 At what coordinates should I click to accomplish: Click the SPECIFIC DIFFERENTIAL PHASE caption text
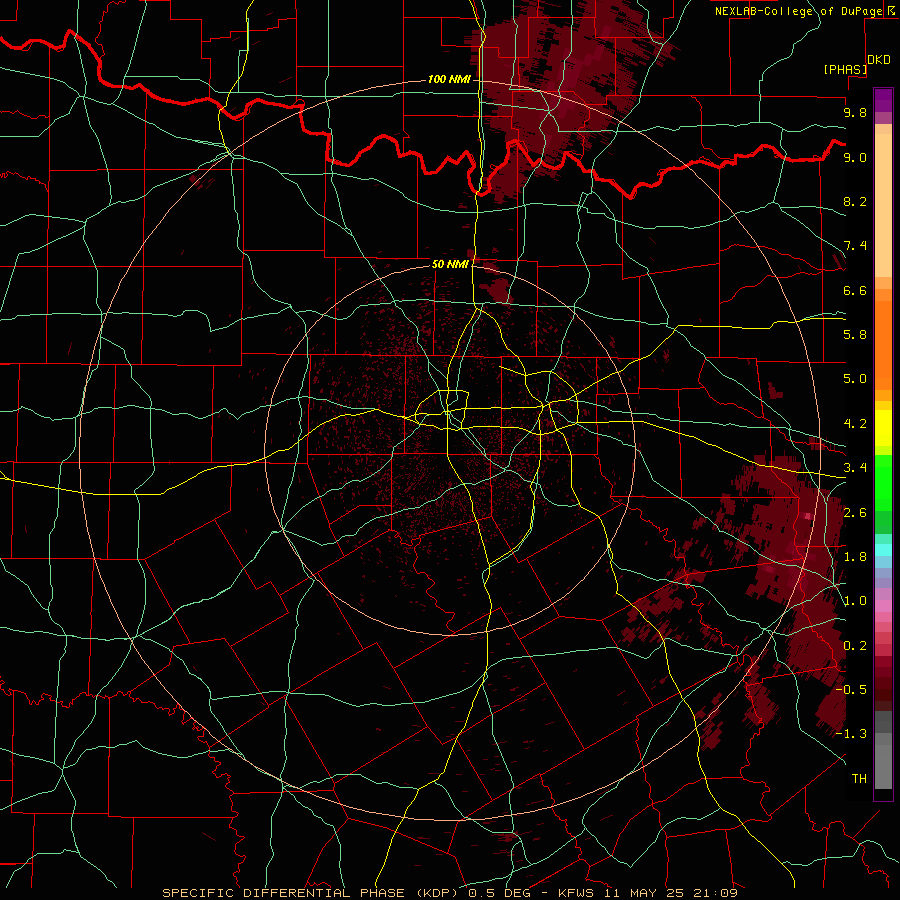pos(283,893)
